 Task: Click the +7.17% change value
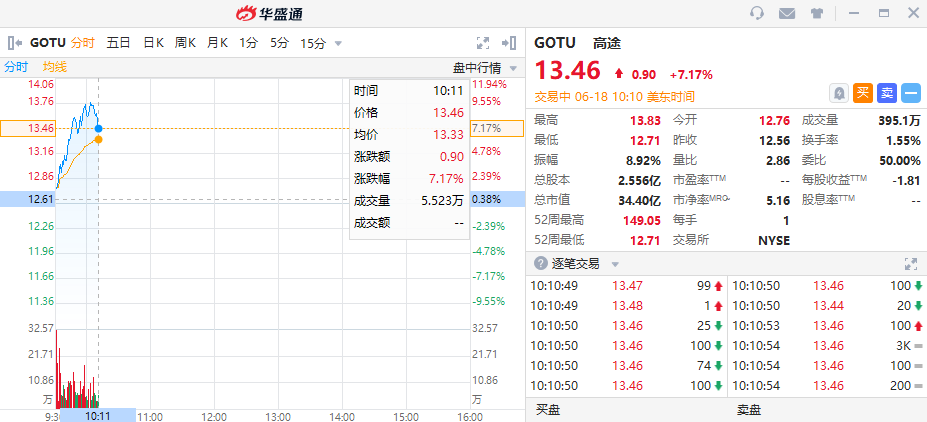(691, 74)
